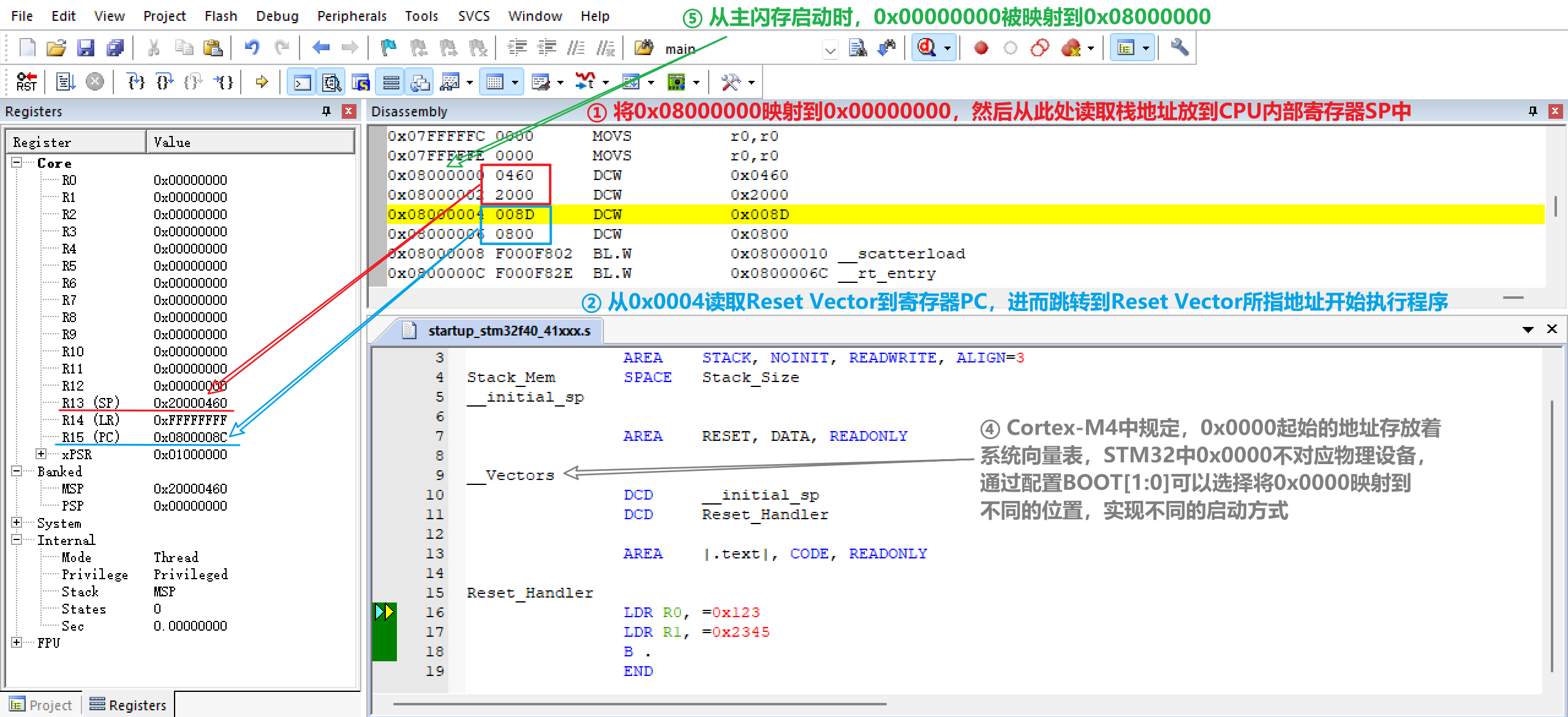
Task: Open the Symbols Window icon
Action: click(x=361, y=81)
